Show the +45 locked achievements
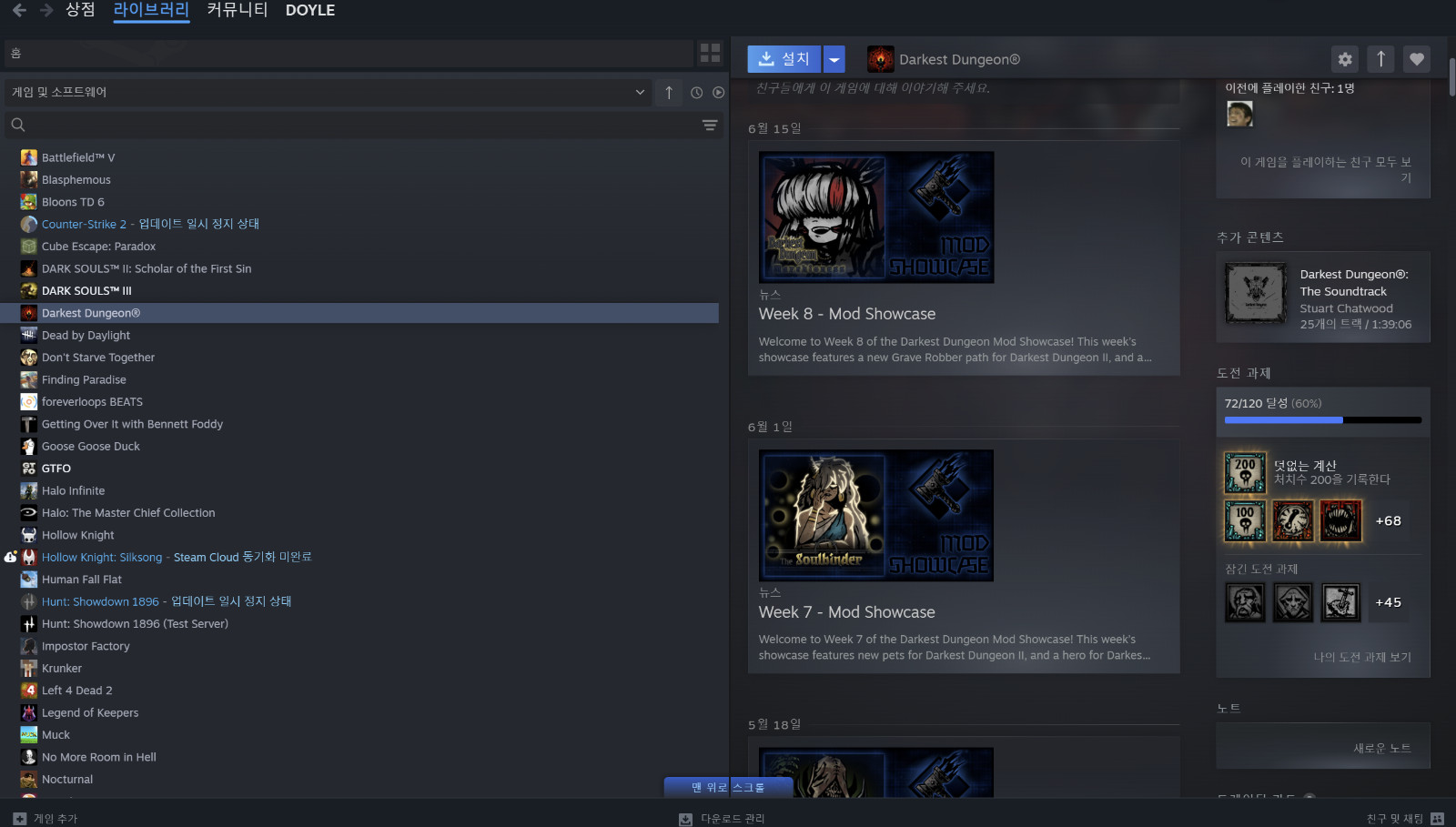This screenshot has height=827, width=1456. coord(1388,602)
